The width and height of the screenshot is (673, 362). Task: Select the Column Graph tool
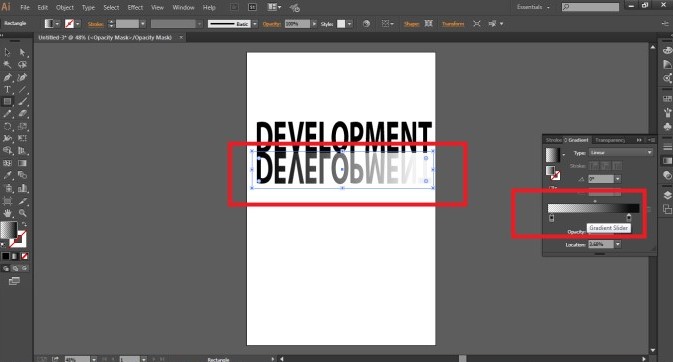click(22, 188)
